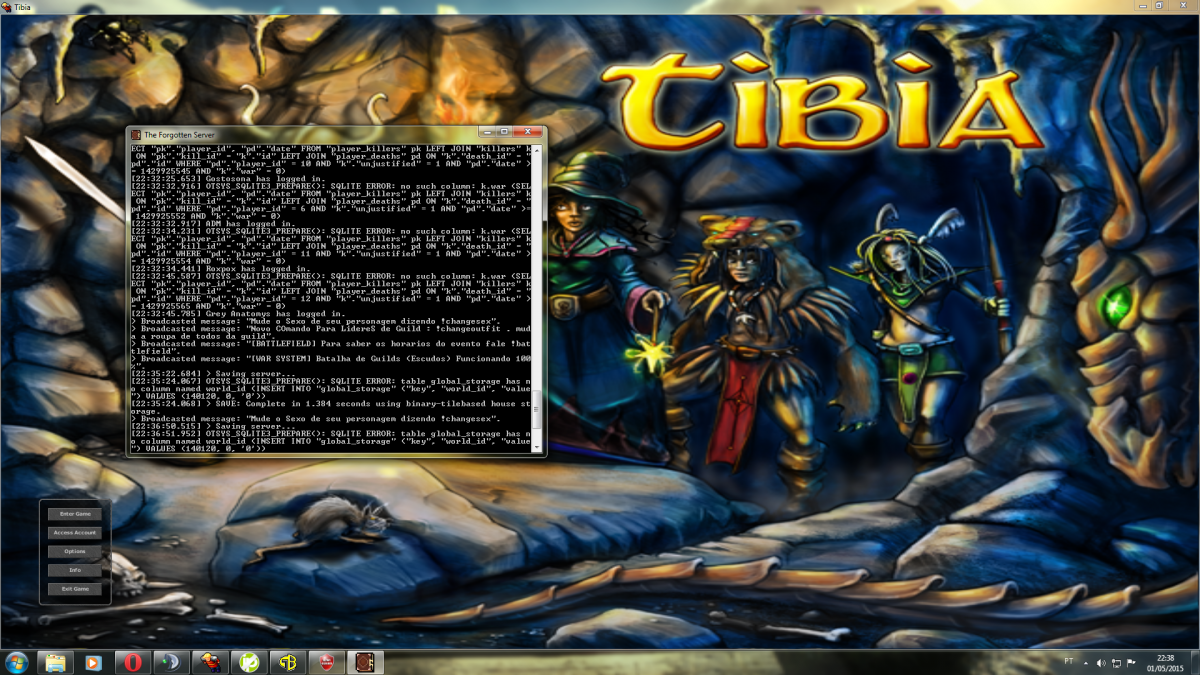
Task: Open the network tray icon
Action: (x=1116, y=663)
